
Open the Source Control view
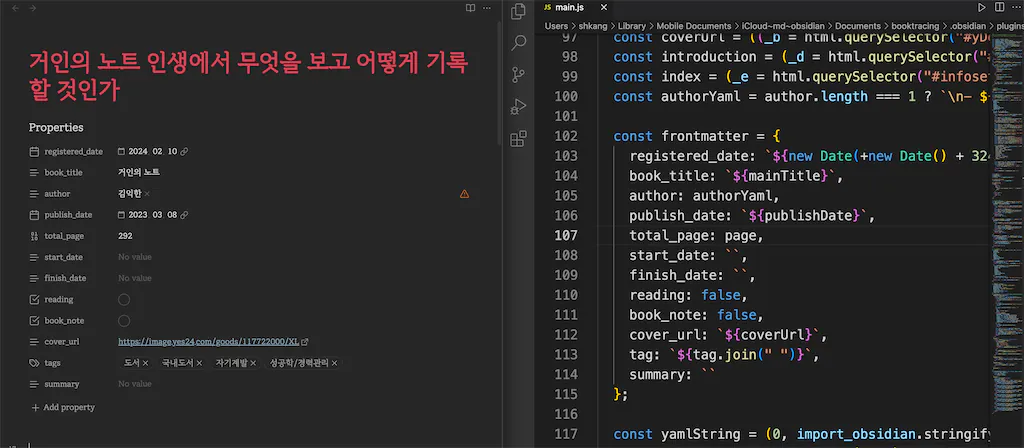tap(518, 74)
